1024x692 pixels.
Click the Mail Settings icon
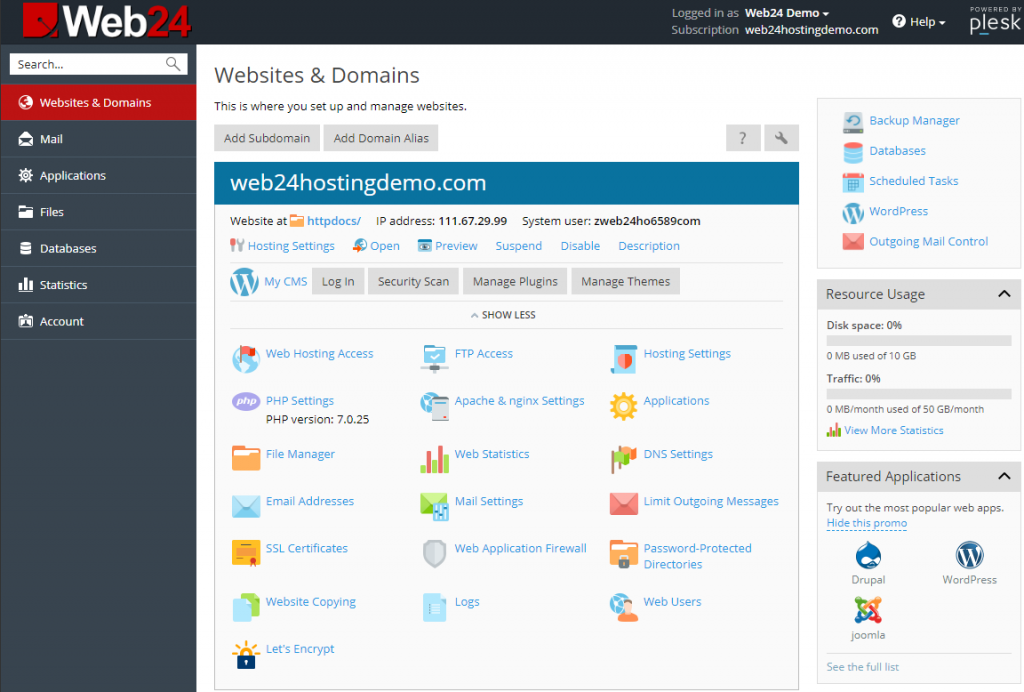tap(434, 507)
